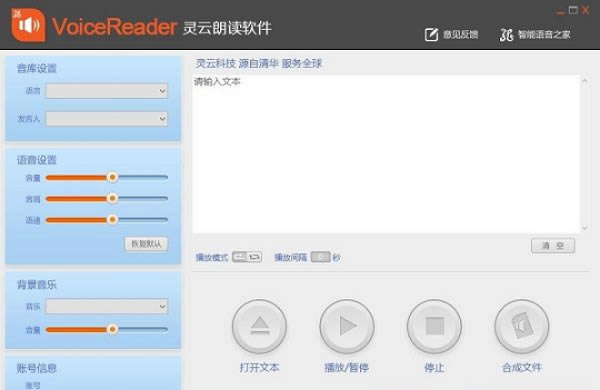Click the 灵云科技 源自清华 服务全球 slogan text

tap(259, 64)
